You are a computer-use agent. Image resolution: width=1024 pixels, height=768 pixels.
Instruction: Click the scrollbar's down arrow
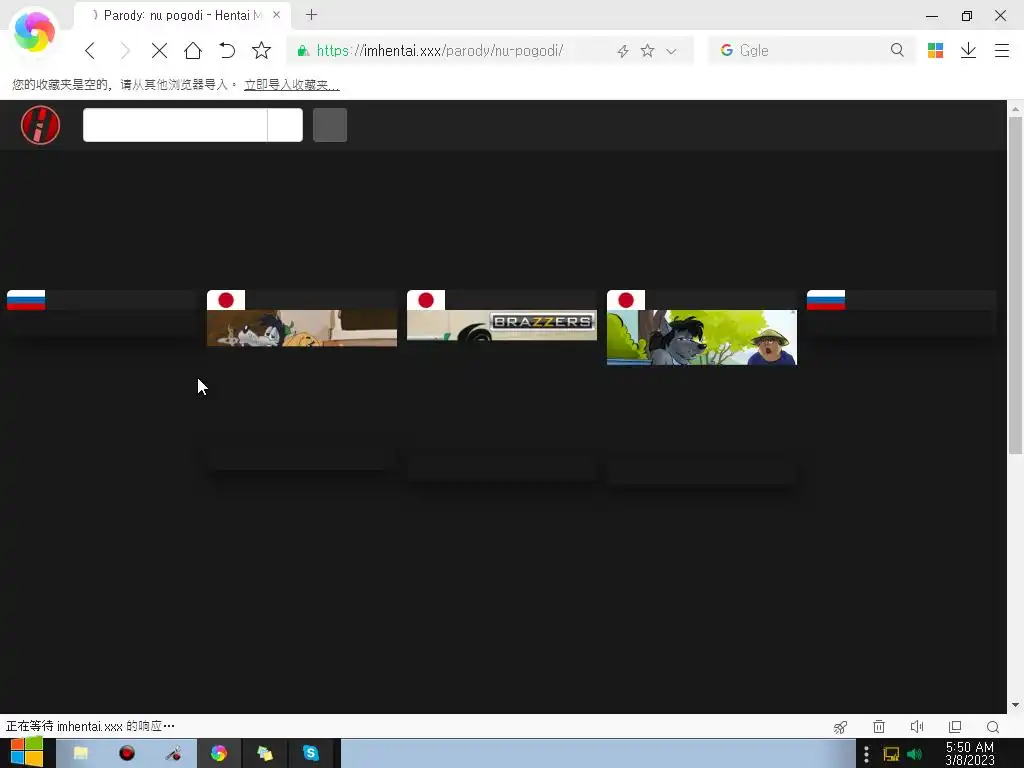tap(1016, 705)
